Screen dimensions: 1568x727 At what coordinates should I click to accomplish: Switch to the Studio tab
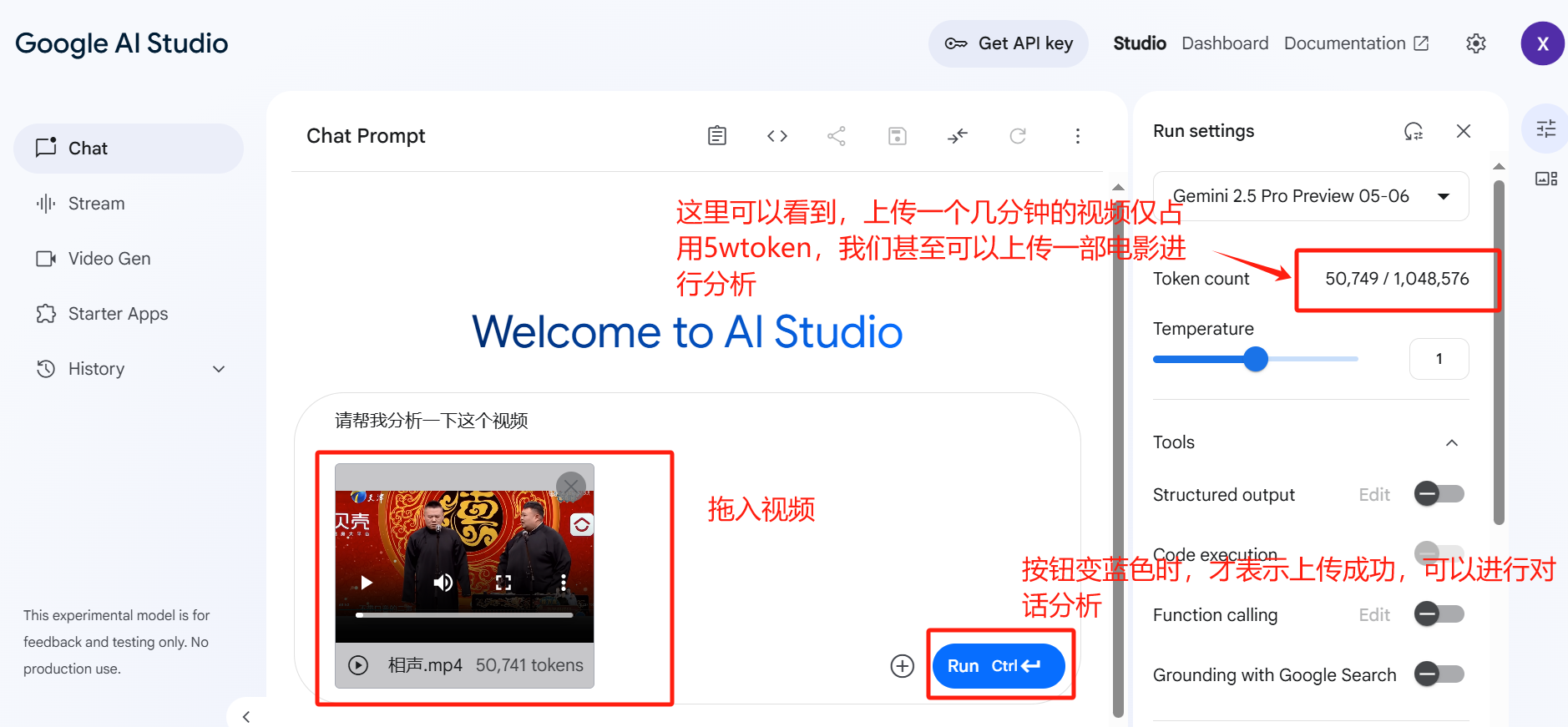[x=1140, y=43]
